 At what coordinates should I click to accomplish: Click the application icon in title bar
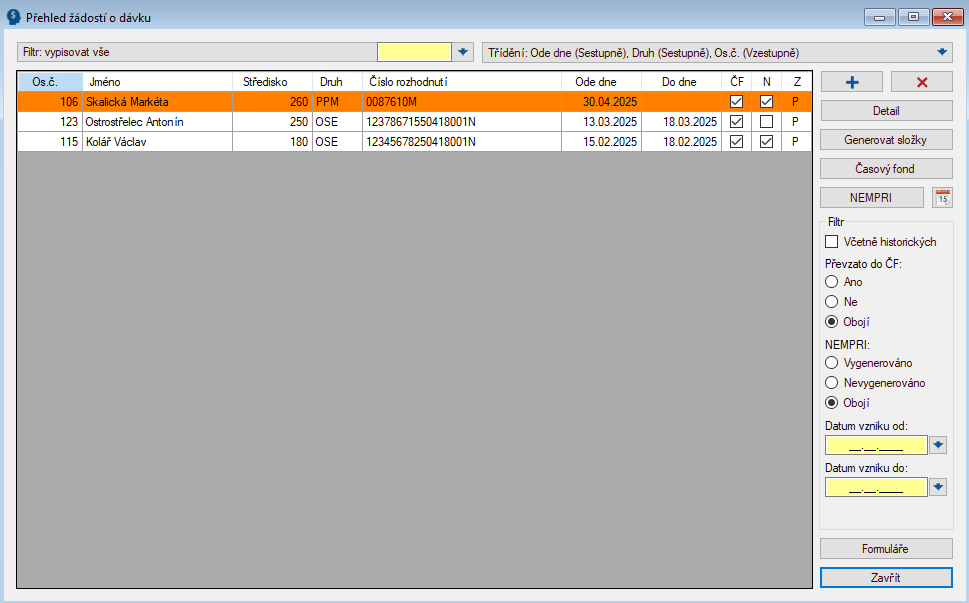tap(14, 17)
